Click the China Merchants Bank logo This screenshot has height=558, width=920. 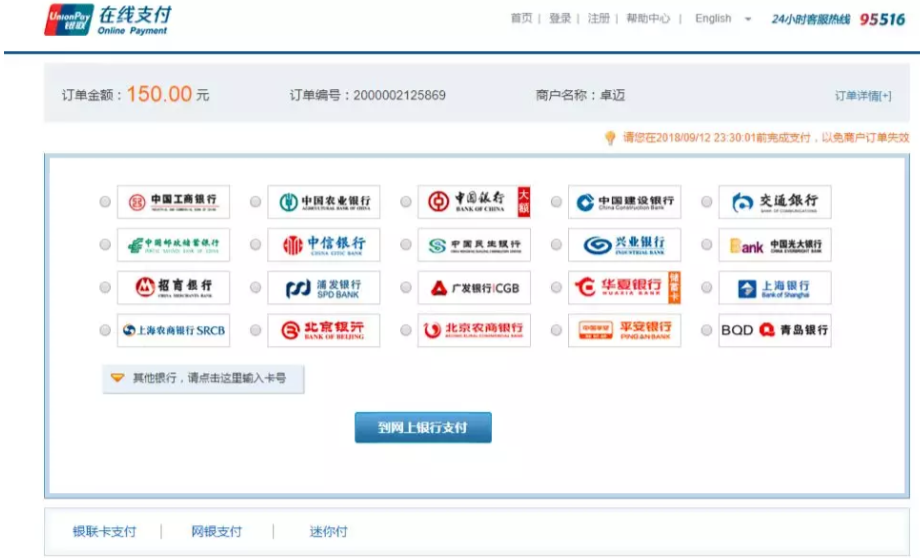173,288
